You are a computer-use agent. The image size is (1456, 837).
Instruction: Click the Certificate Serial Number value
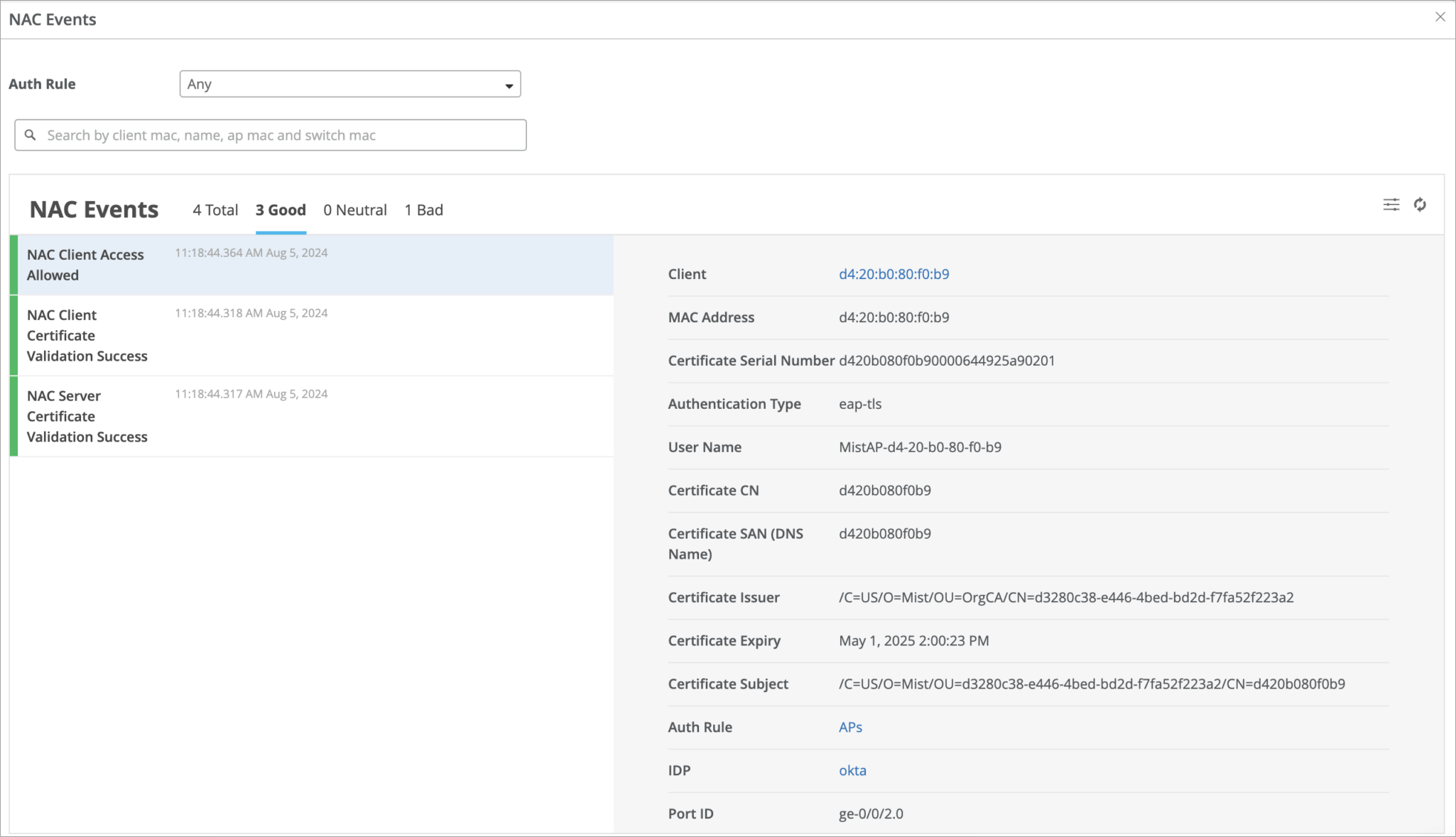[x=946, y=361]
